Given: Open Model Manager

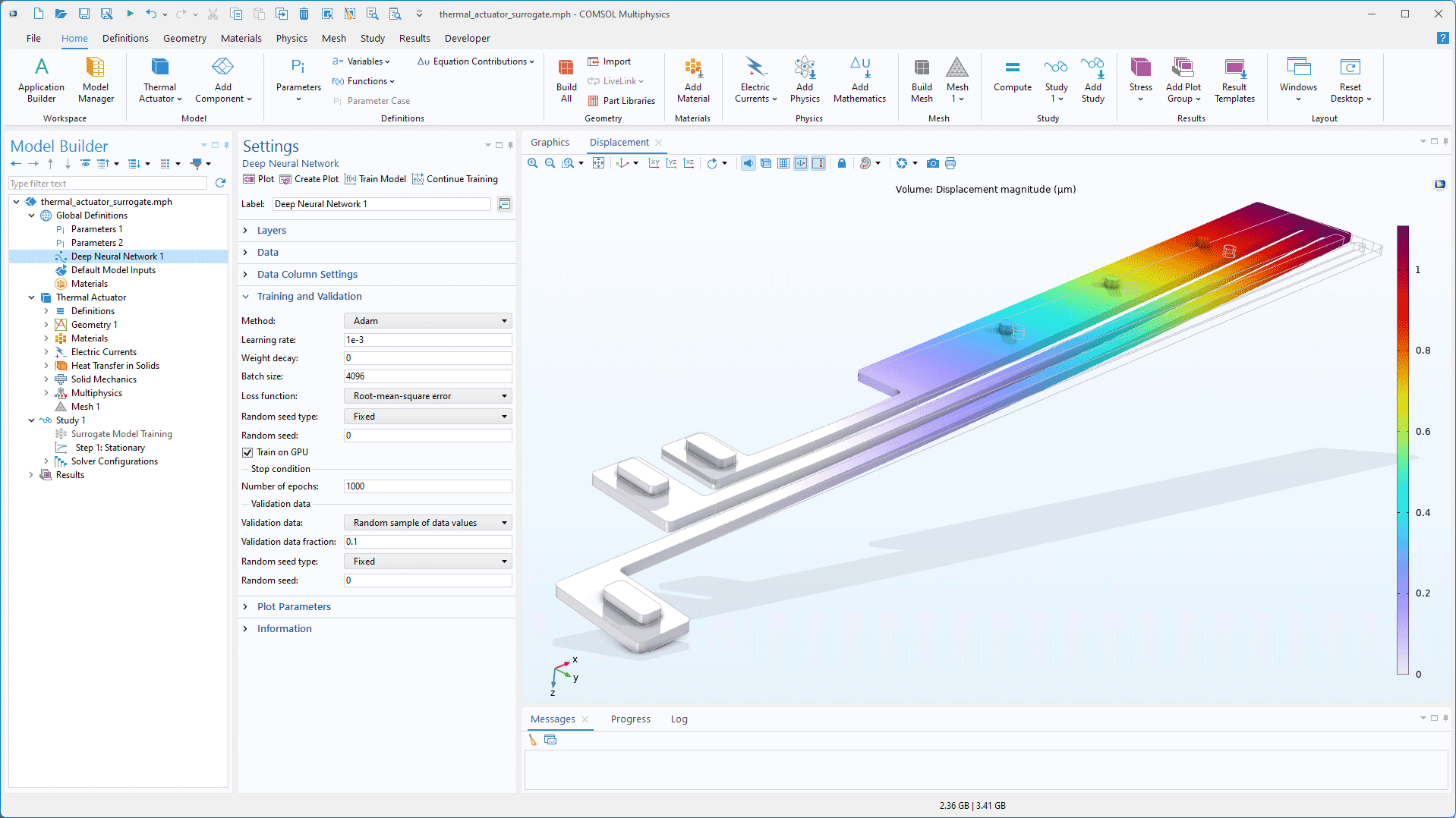Looking at the screenshot, I should [96, 80].
